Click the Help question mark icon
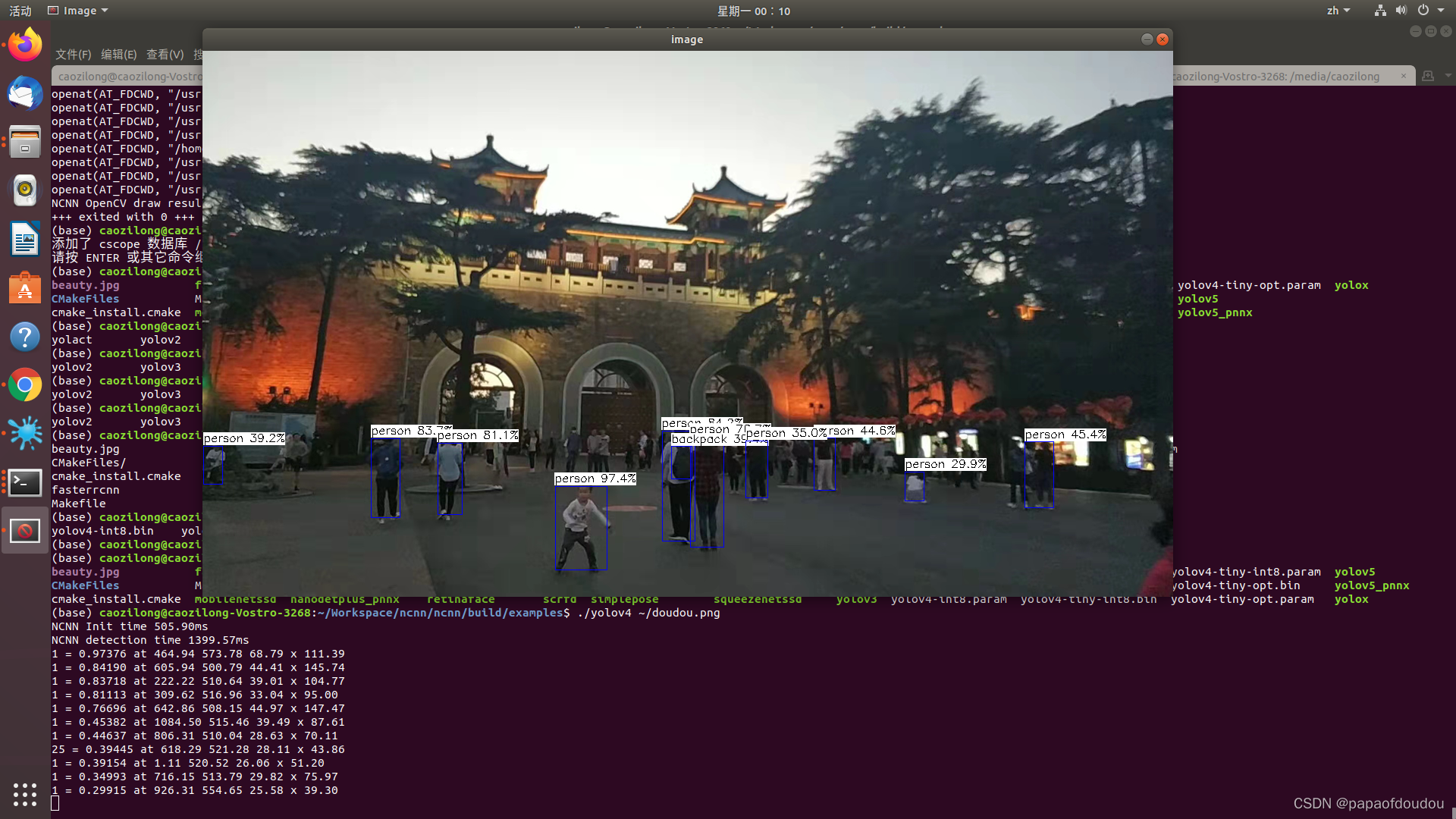This screenshot has height=819, width=1456. click(25, 337)
